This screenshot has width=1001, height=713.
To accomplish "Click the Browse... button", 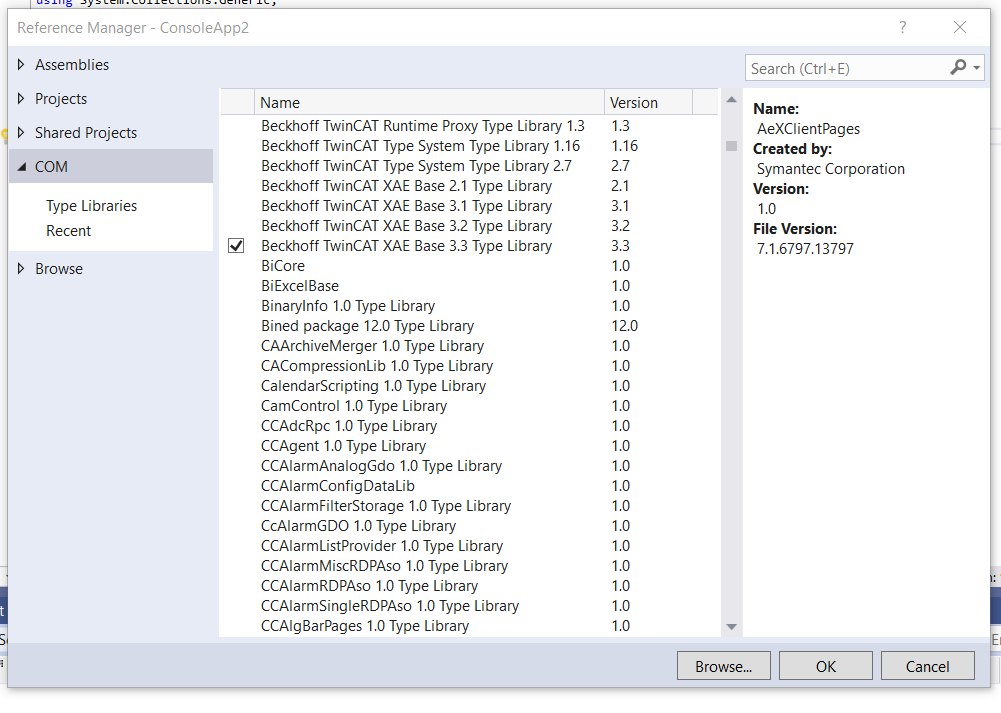I will point(723,666).
